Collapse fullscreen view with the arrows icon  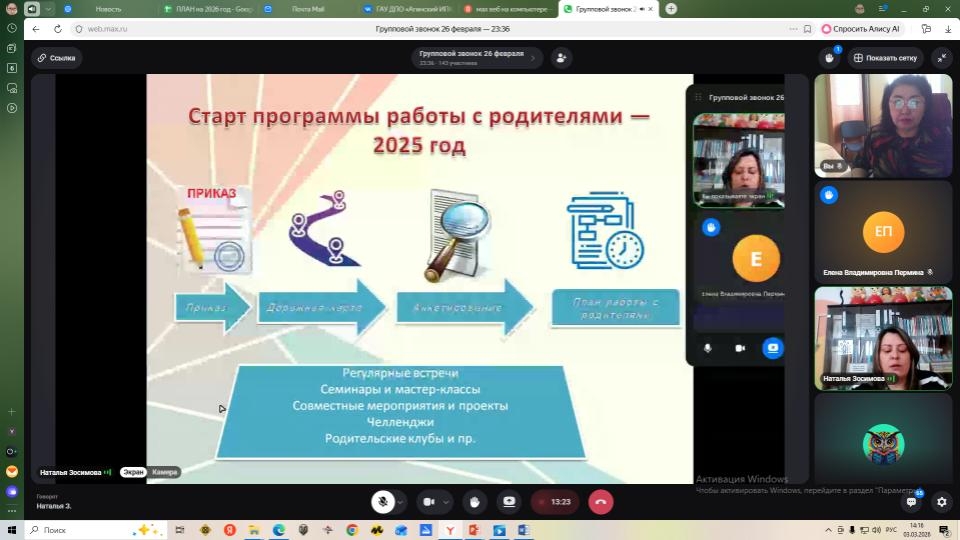point(941,58)
